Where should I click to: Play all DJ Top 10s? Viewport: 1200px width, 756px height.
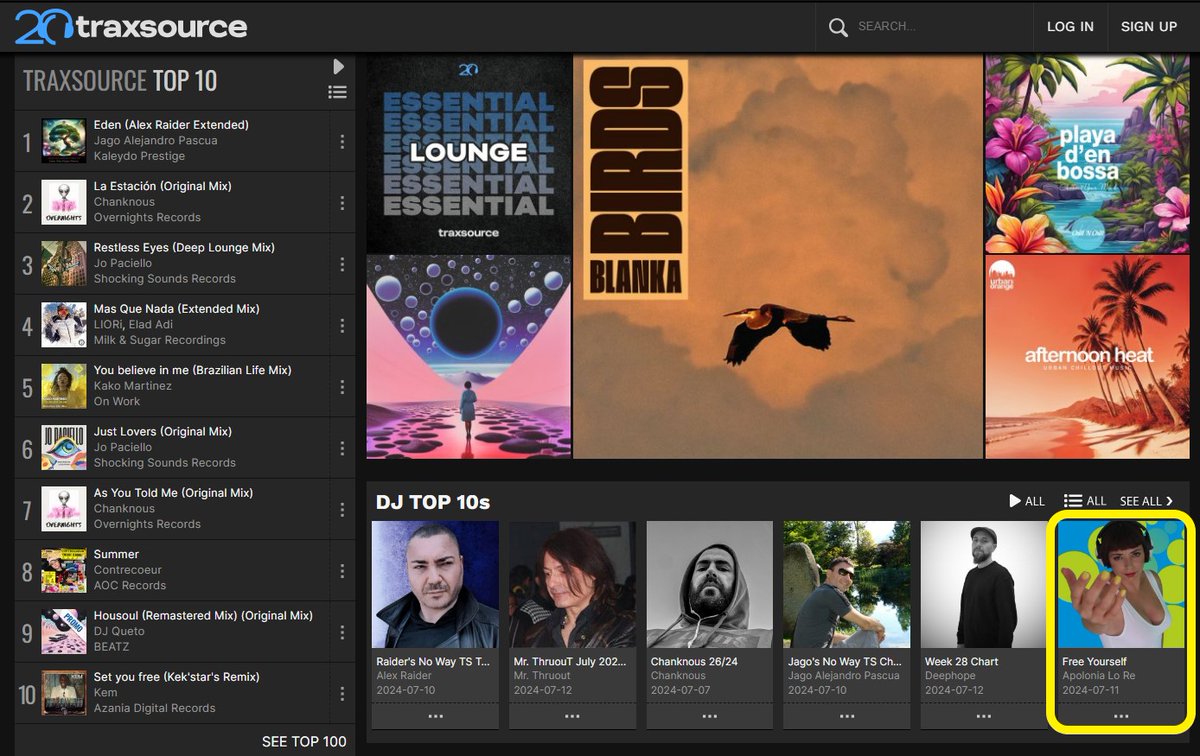(x=1027, y=501)
